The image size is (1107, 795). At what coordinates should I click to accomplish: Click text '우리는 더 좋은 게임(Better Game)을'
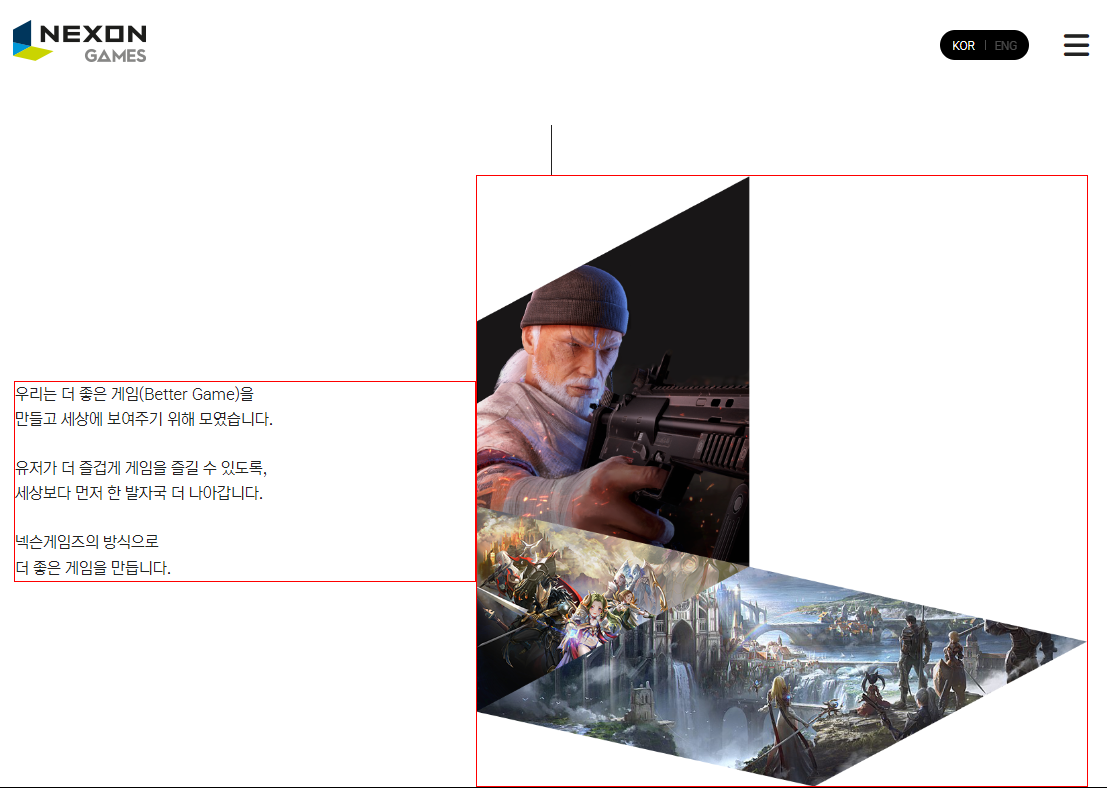[135, 394]
